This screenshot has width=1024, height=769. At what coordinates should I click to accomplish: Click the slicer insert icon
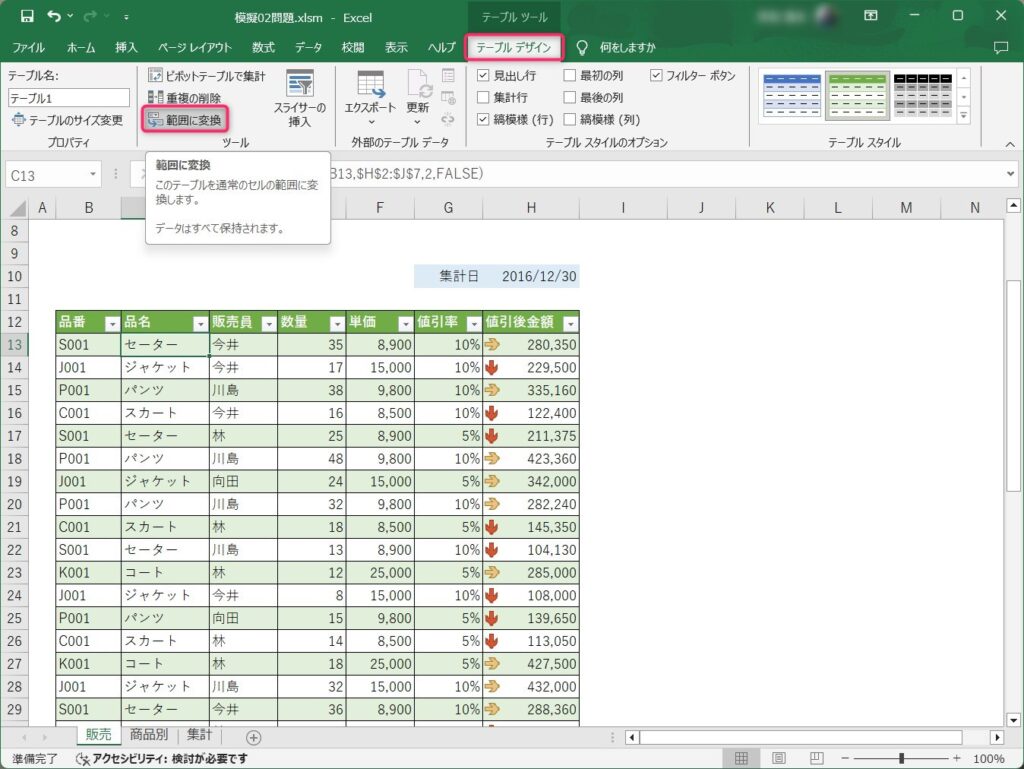tap(299, 86)
